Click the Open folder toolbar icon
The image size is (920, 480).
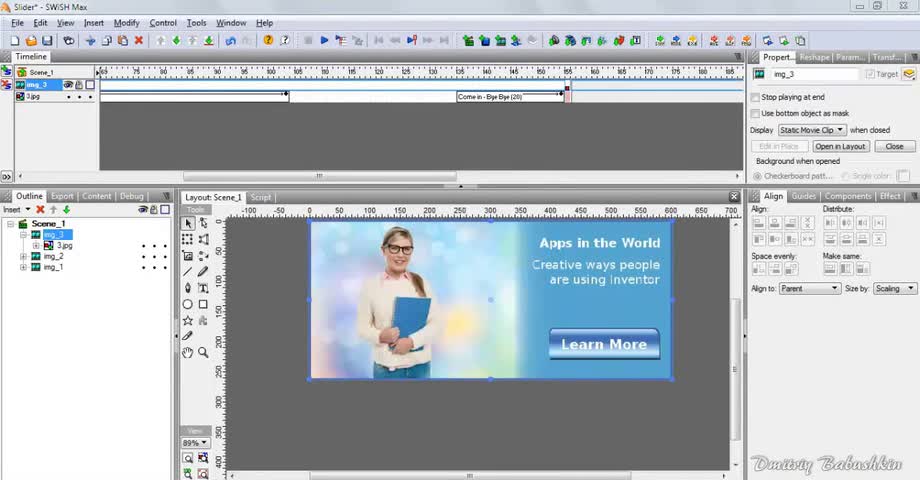pyautogui.click(x=31, y=40)
